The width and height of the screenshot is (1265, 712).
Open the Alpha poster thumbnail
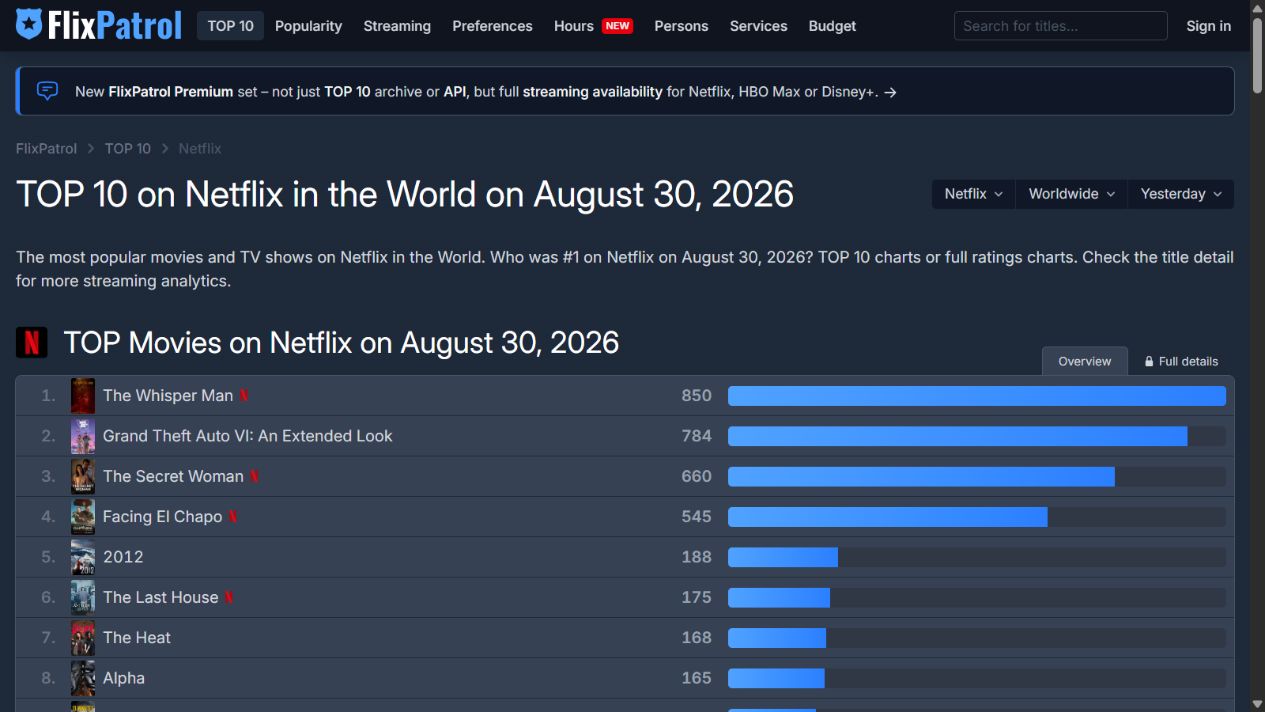(83, 678)
